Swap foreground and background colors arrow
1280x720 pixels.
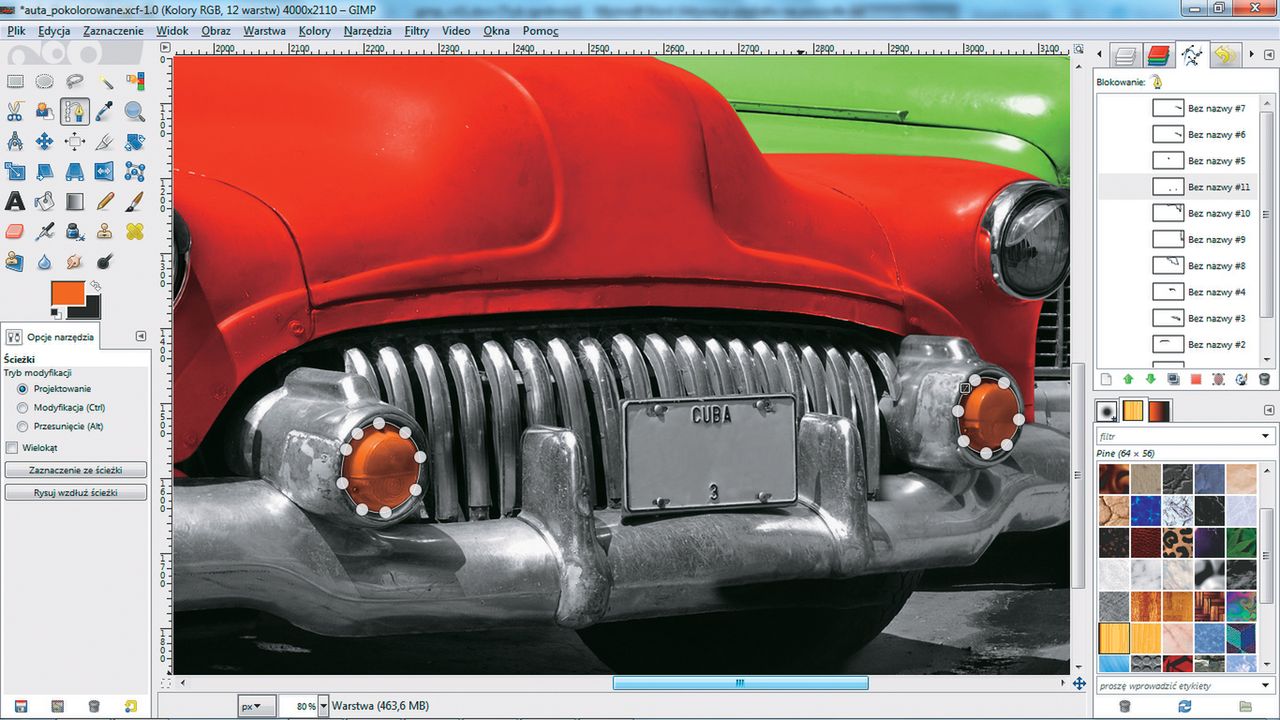[x=95, y=285]
